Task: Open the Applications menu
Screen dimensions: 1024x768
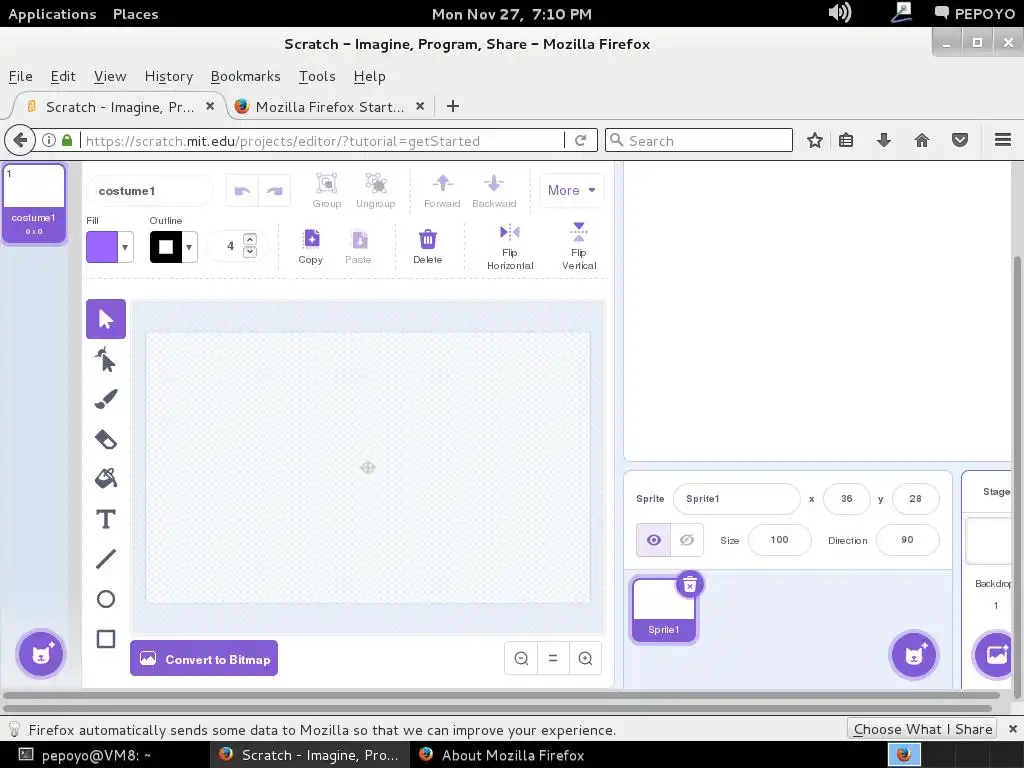Action: pos(52,14)
